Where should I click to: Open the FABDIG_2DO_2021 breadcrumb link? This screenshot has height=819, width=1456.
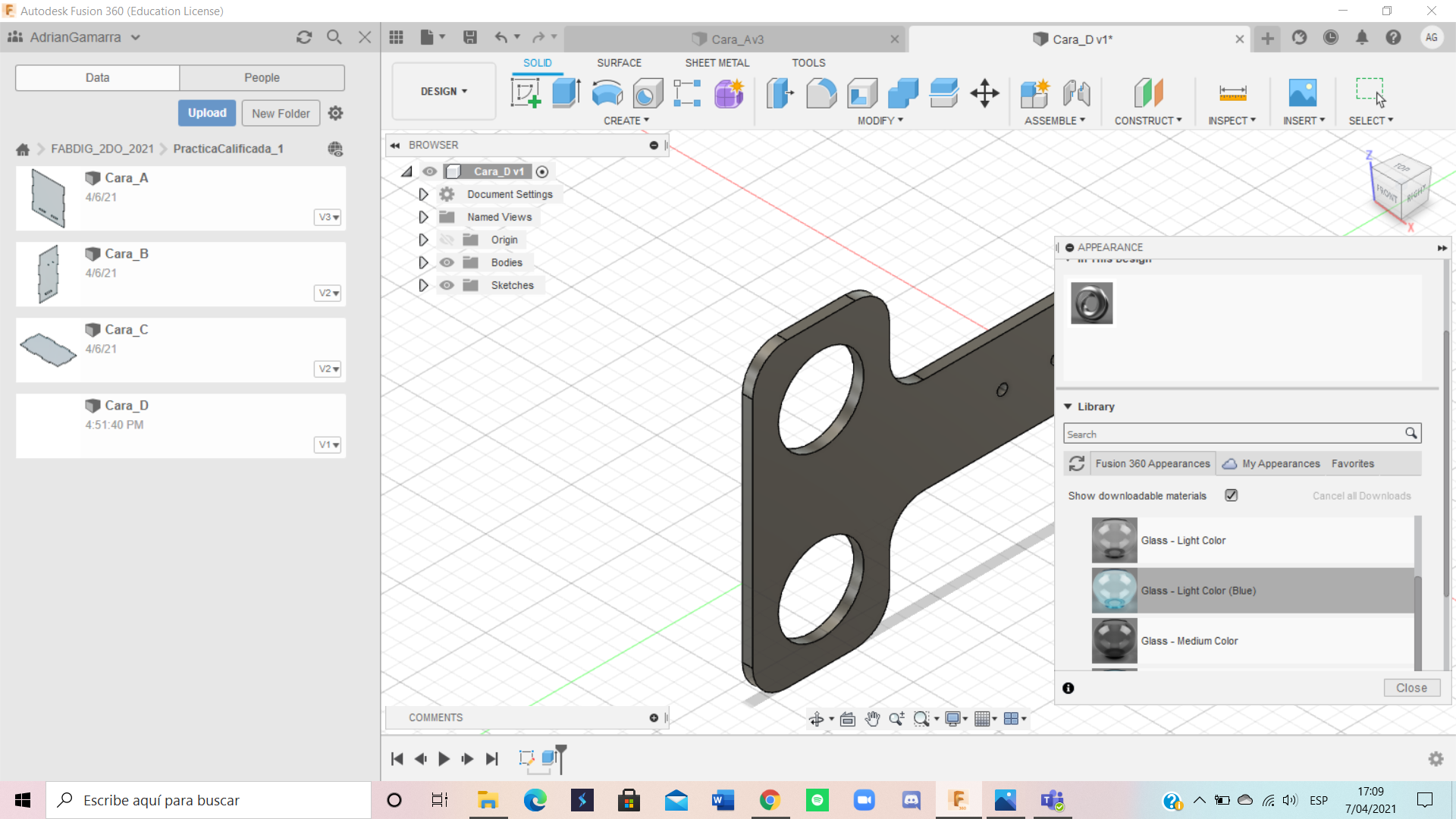[102, 149]
